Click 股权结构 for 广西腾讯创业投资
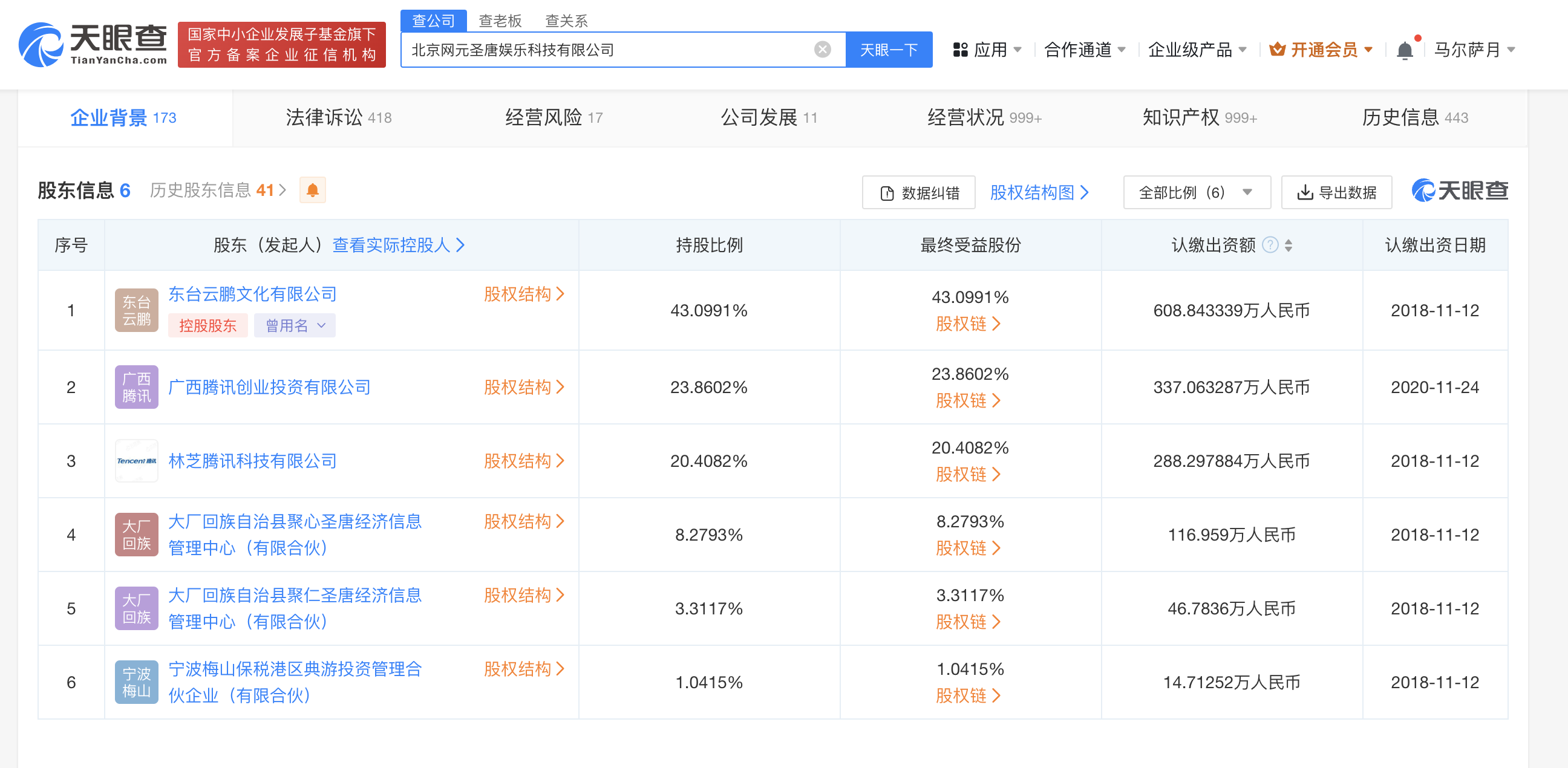 coord(524,386)
